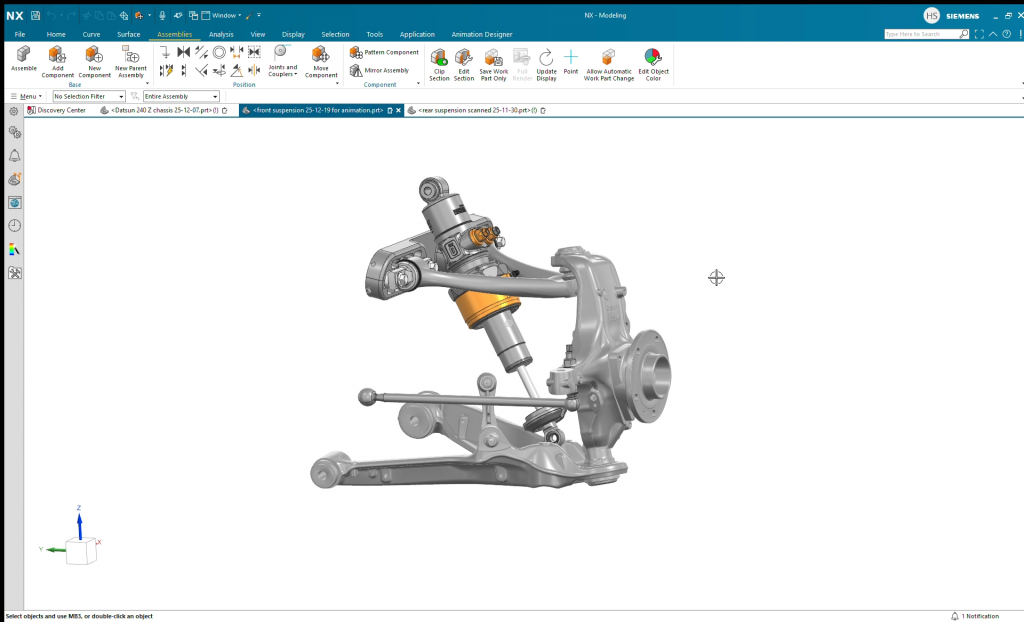Click Edit Object Color swatch icon

coord(653,58)
